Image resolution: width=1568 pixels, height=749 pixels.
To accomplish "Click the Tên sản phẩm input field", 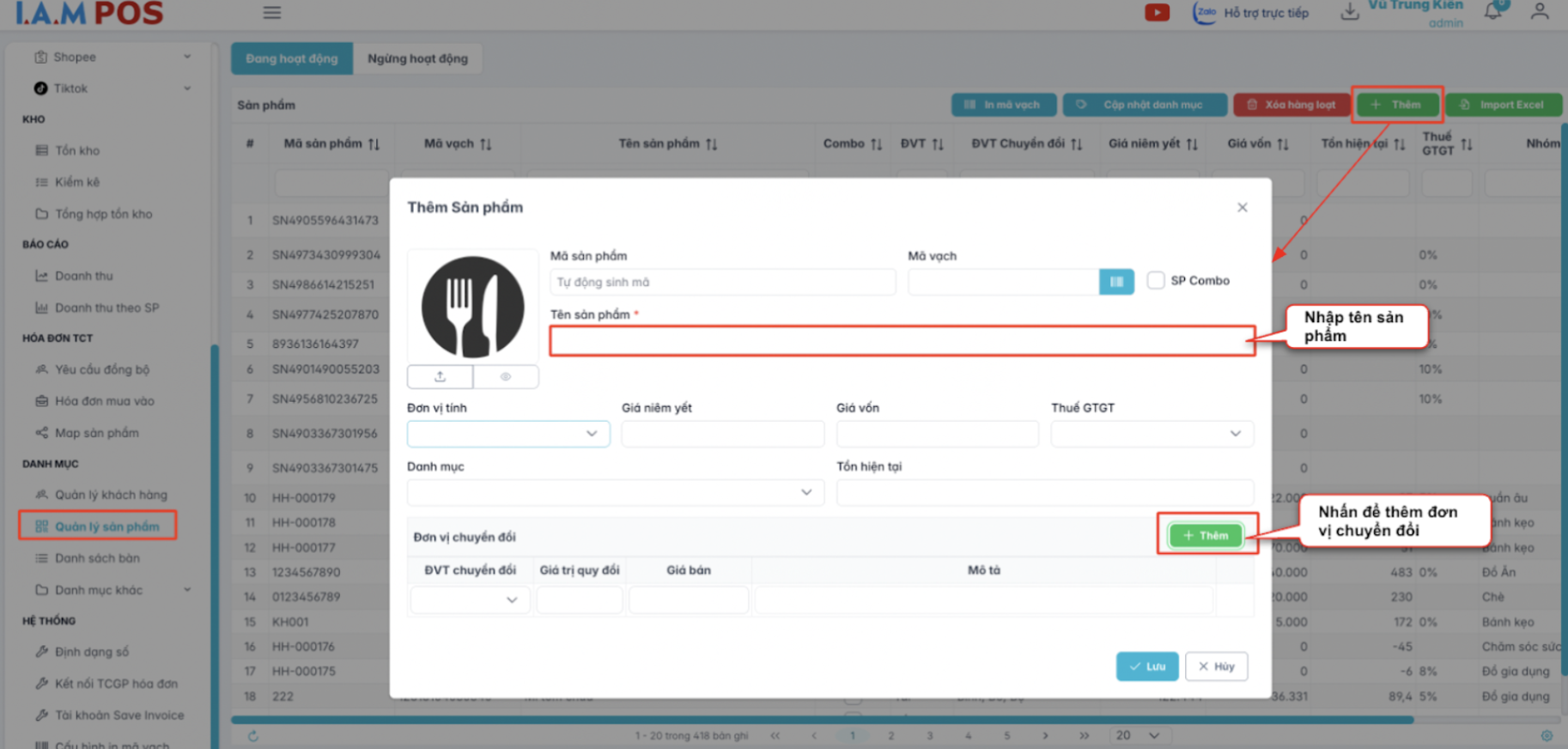I will click(902, 341).
